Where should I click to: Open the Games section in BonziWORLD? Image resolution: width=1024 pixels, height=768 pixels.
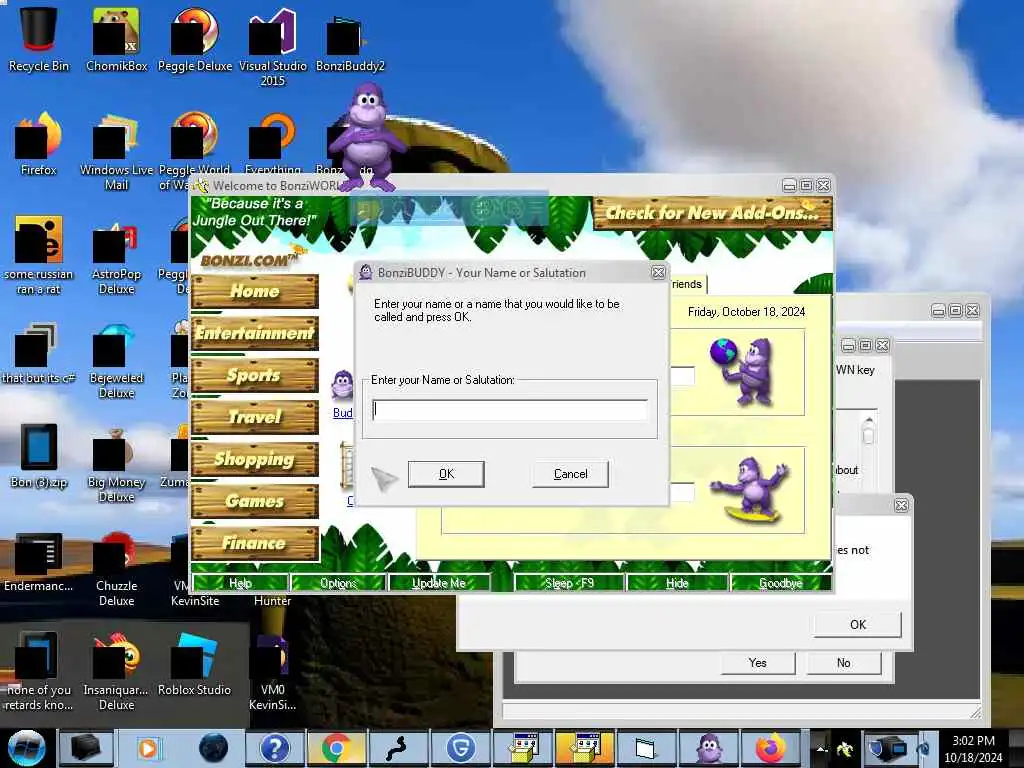pos(255,502)
